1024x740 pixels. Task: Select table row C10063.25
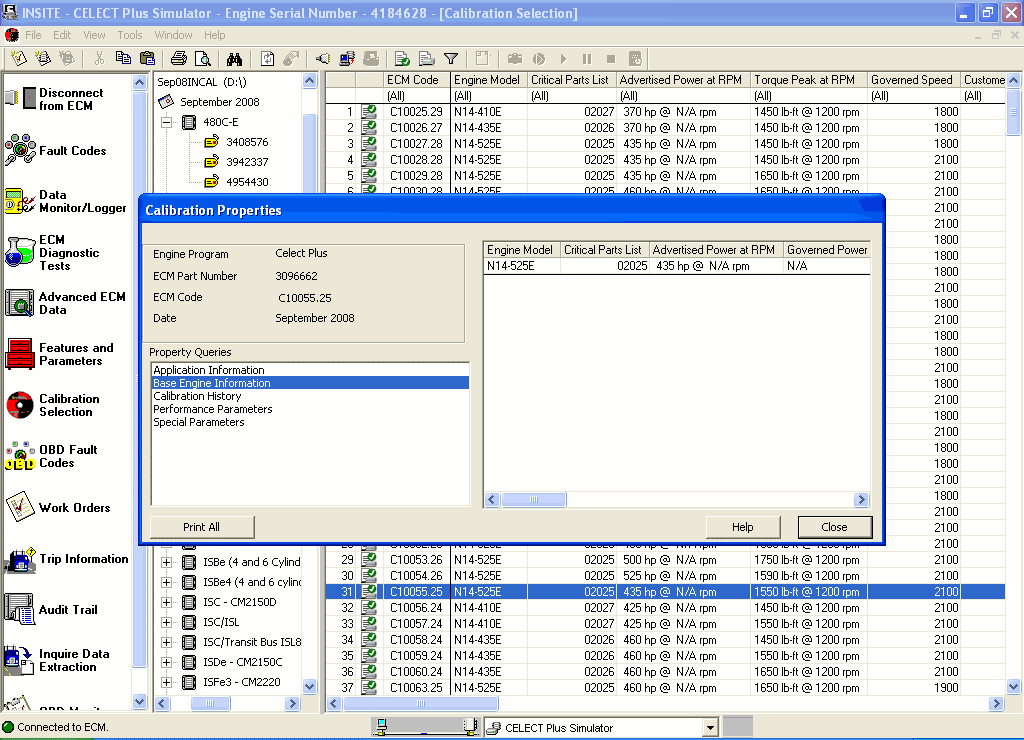(665, 688)
